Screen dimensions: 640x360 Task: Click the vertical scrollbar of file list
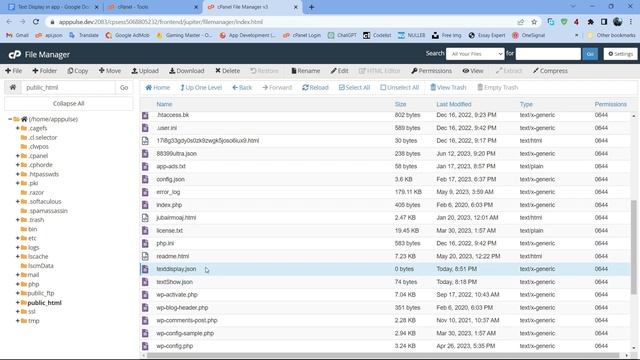click(633, 247)
